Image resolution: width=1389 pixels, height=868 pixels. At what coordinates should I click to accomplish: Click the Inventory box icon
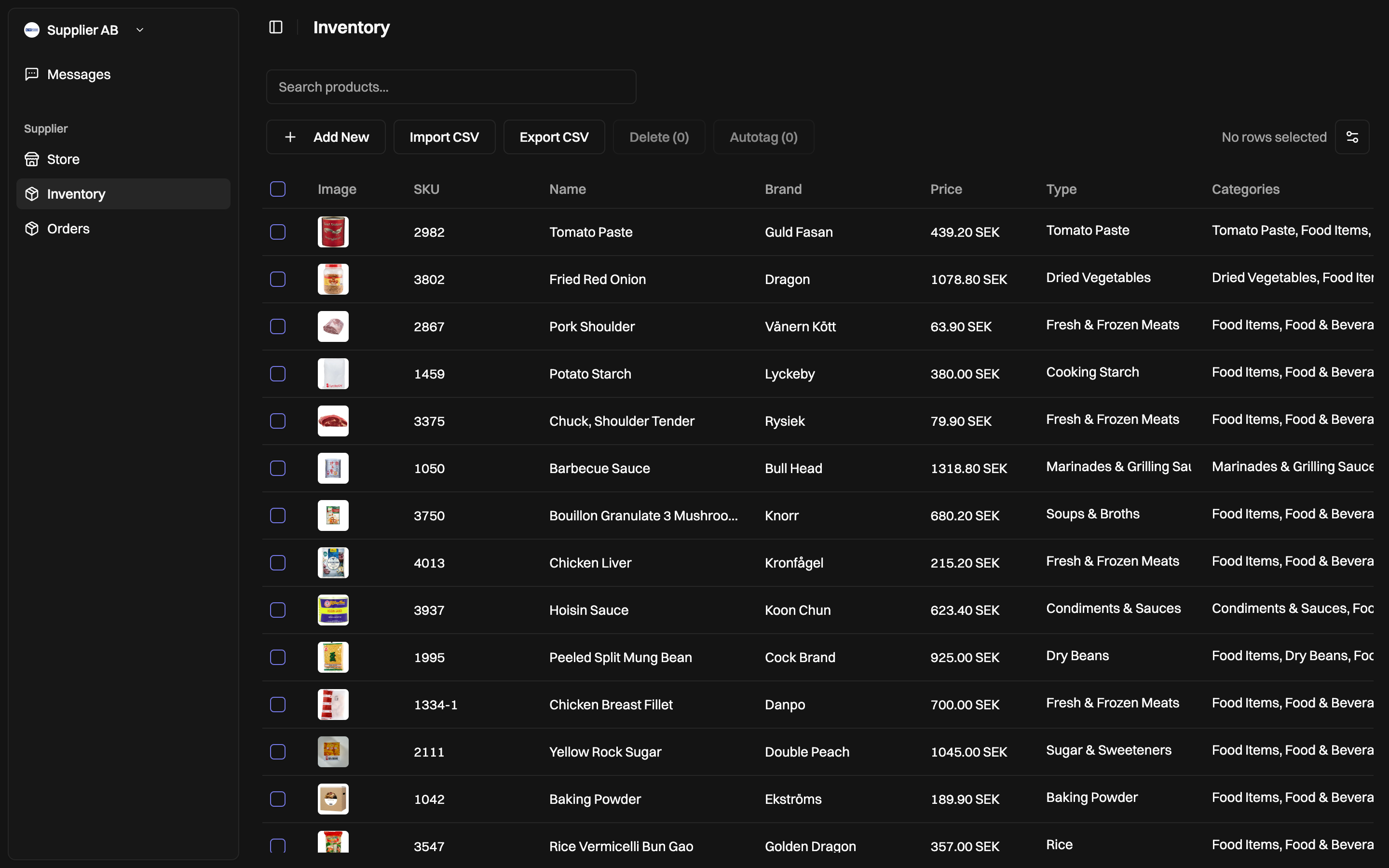point(32,194)
